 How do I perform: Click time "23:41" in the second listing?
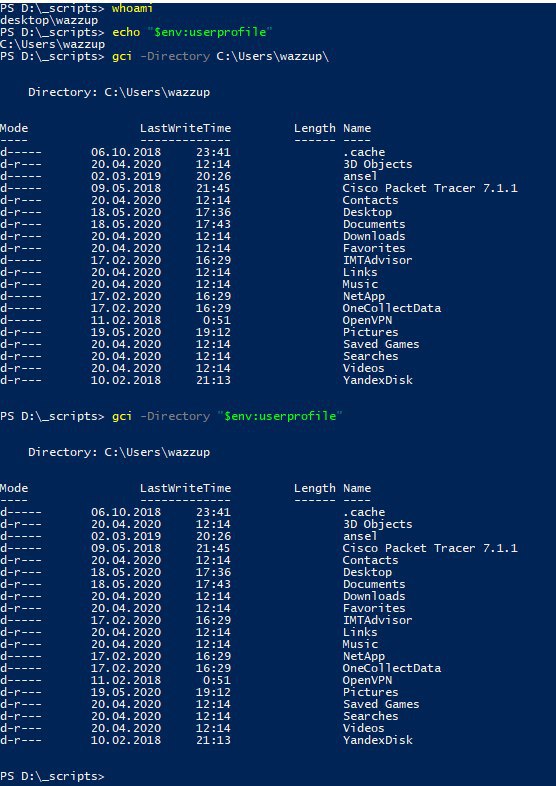pyautogui.click(x=214, y=512)
